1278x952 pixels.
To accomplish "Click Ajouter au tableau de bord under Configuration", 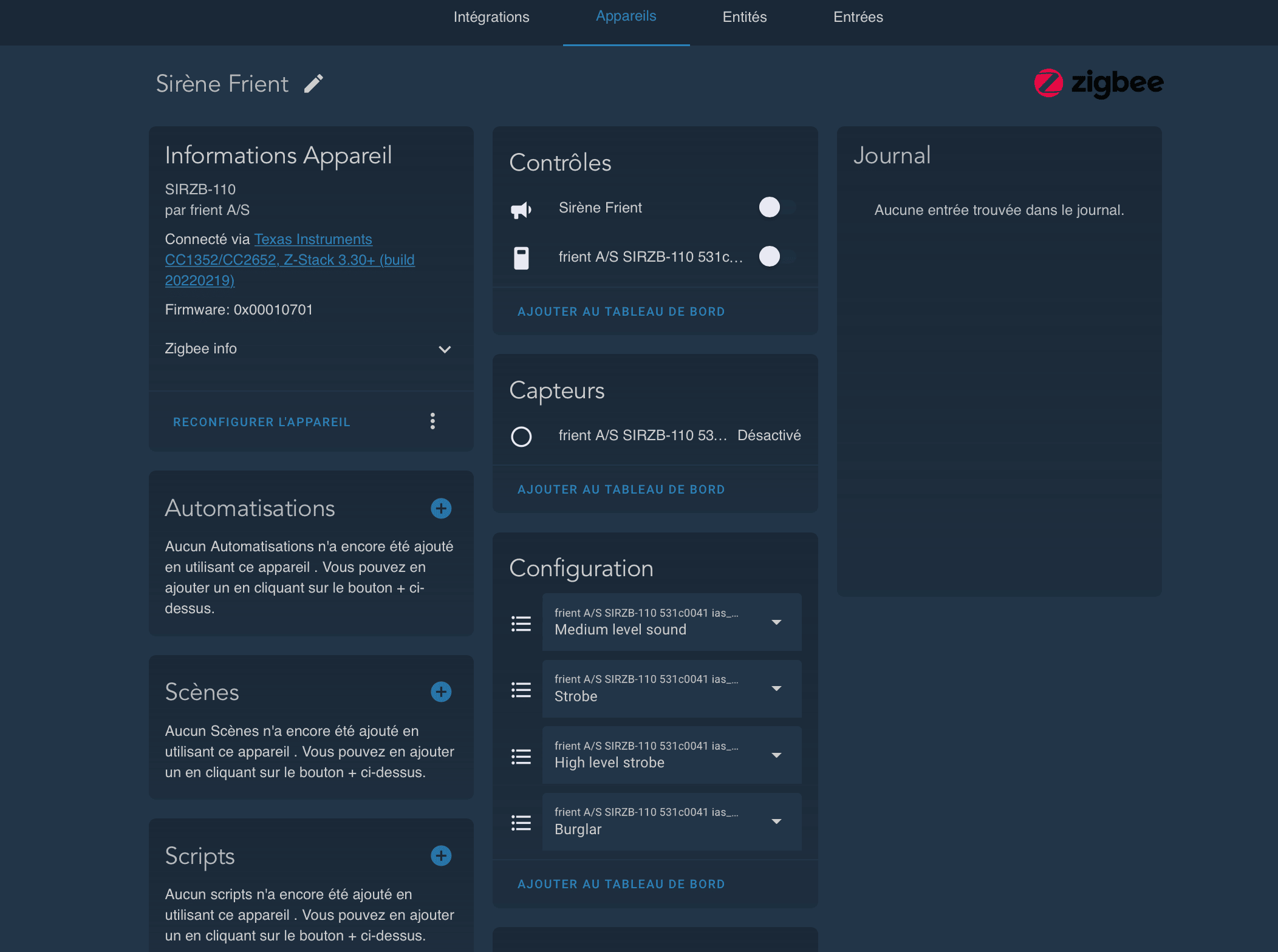I will (621, 884).
